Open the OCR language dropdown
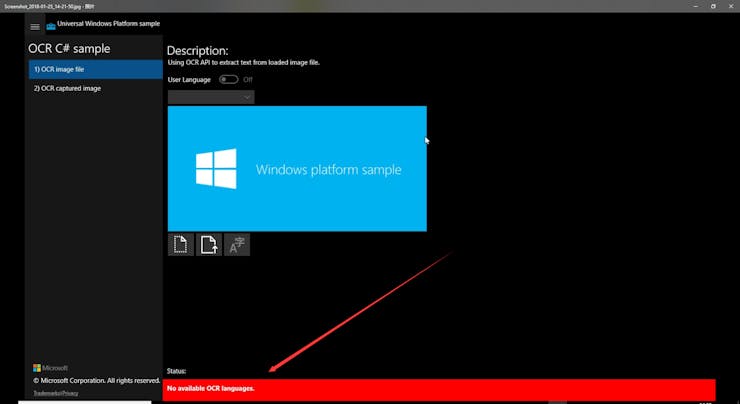The height and width of the screenshot is (404, 740). (x=211, y=97)
